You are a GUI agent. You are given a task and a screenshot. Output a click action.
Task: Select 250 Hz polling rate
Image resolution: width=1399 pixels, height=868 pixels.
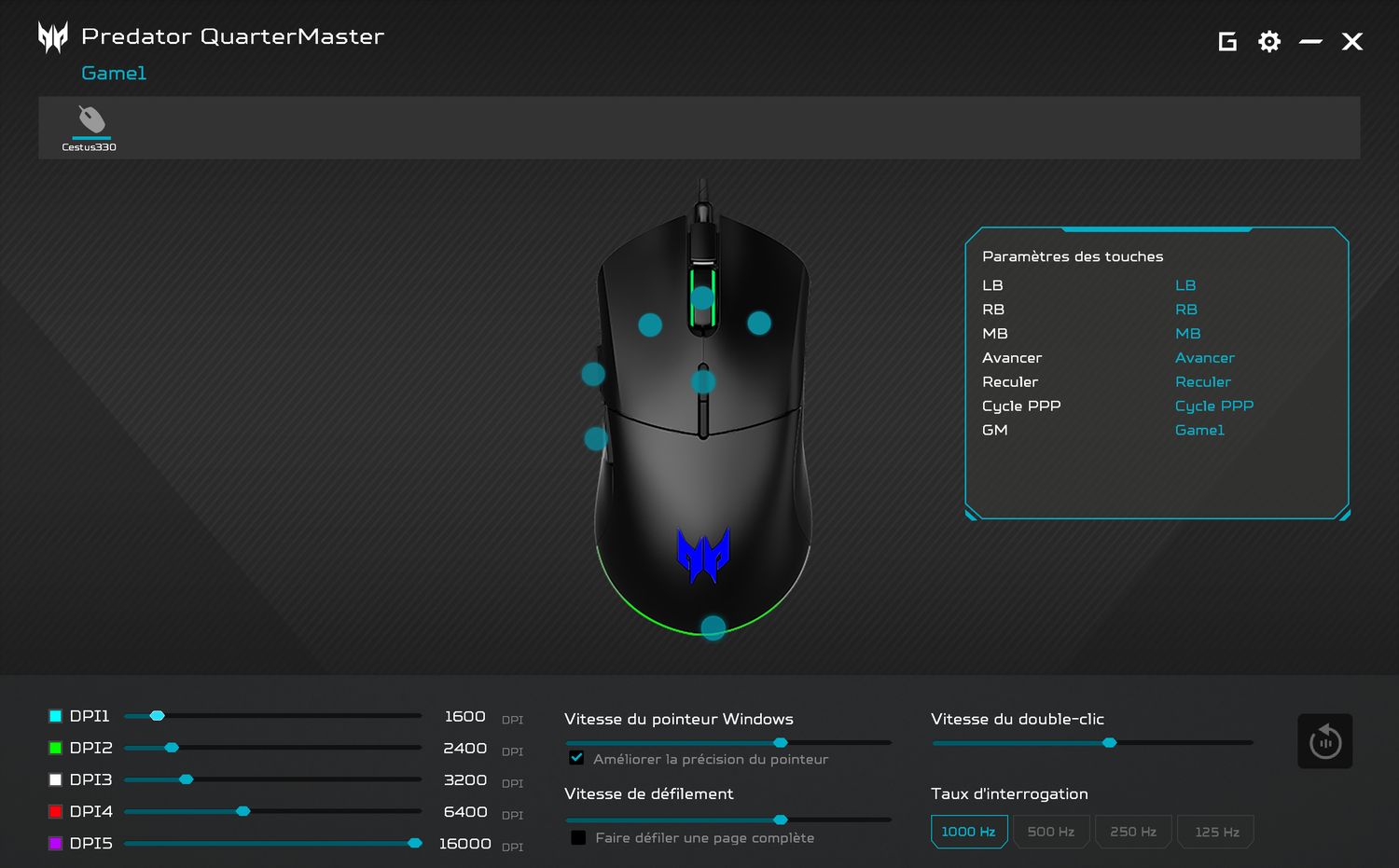click(x=1133, y=832)
